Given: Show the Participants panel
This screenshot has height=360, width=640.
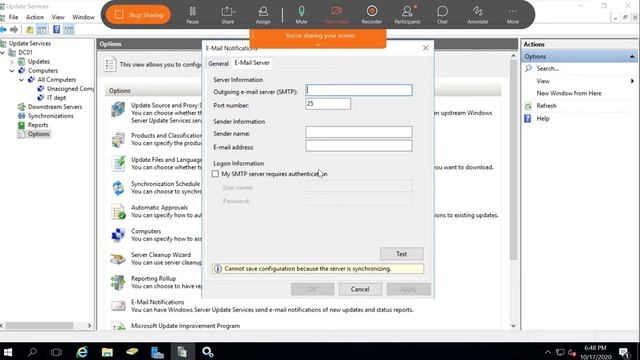Looking at the screenshot, I should click(x=407, y=15).
